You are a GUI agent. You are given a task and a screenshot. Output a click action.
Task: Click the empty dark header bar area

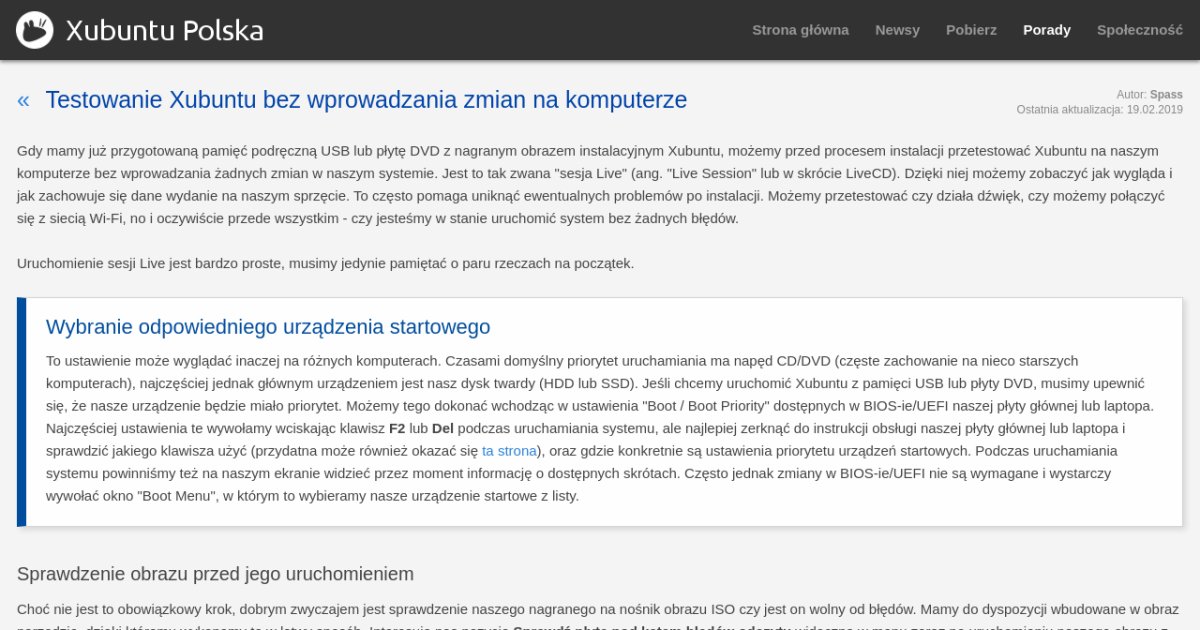click(x=500, y=30)
